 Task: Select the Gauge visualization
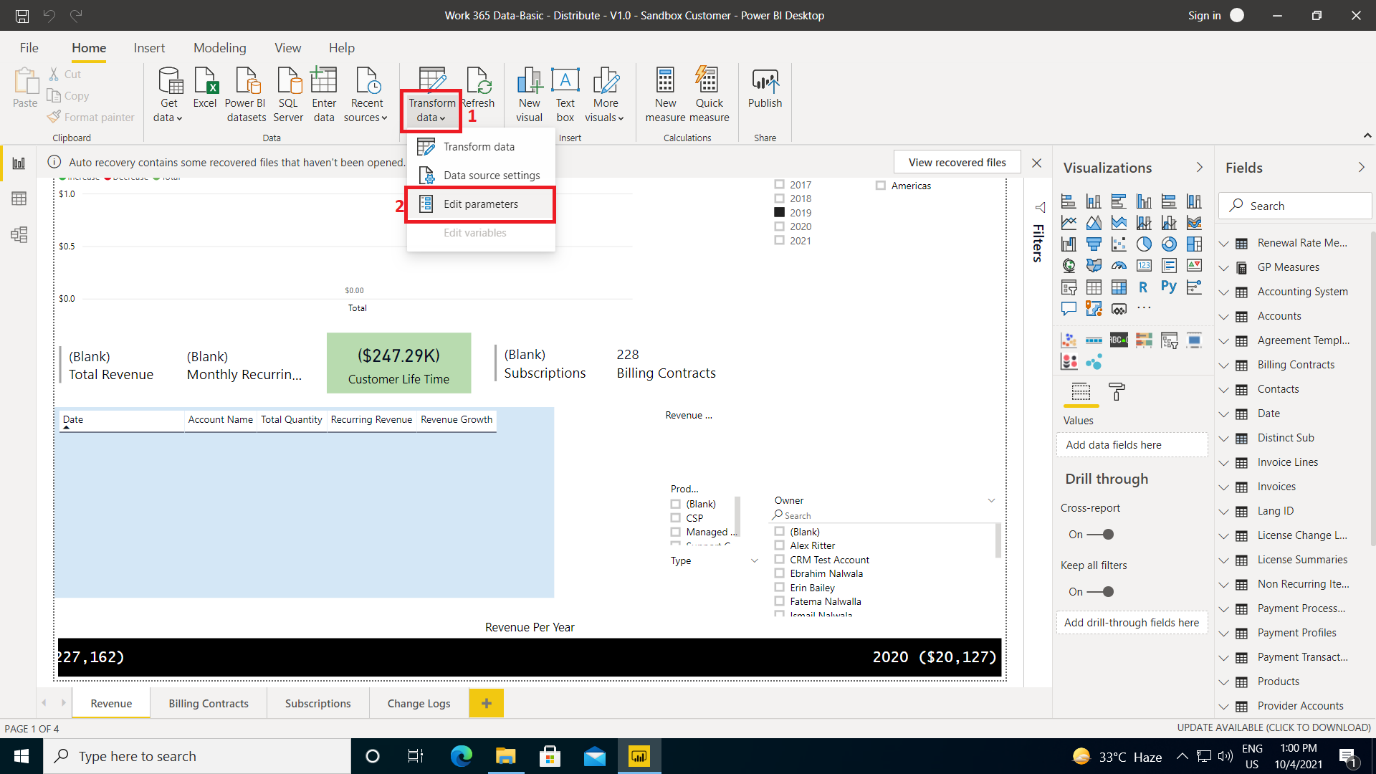(x=1119, y=265)
